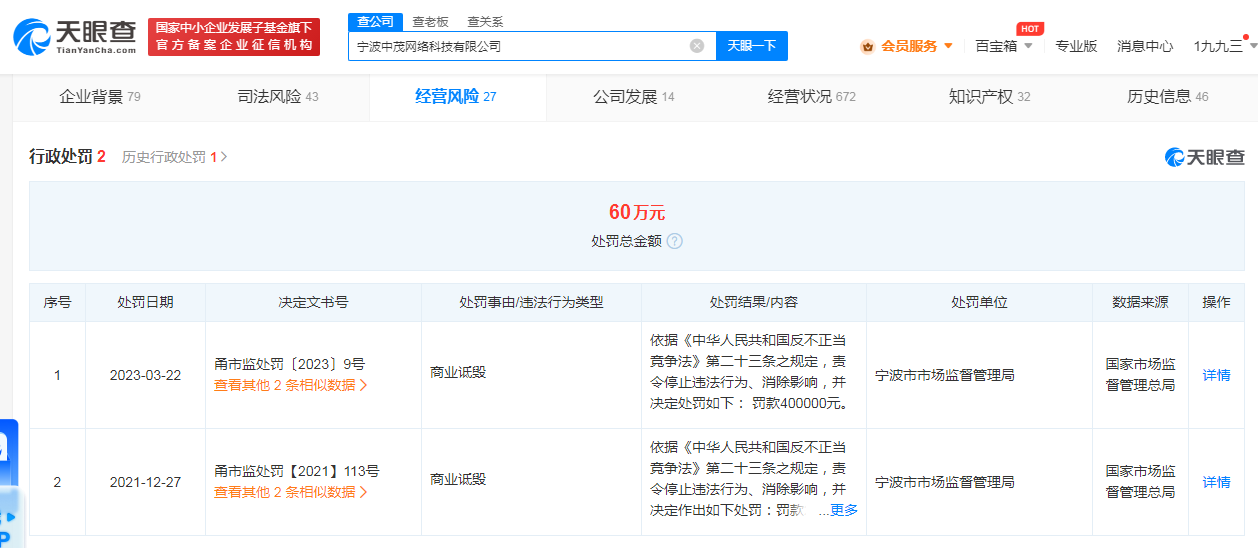Open the 消息中心 link
Viewport: 1258px width, 548px height.
(x=1145, y=46)
